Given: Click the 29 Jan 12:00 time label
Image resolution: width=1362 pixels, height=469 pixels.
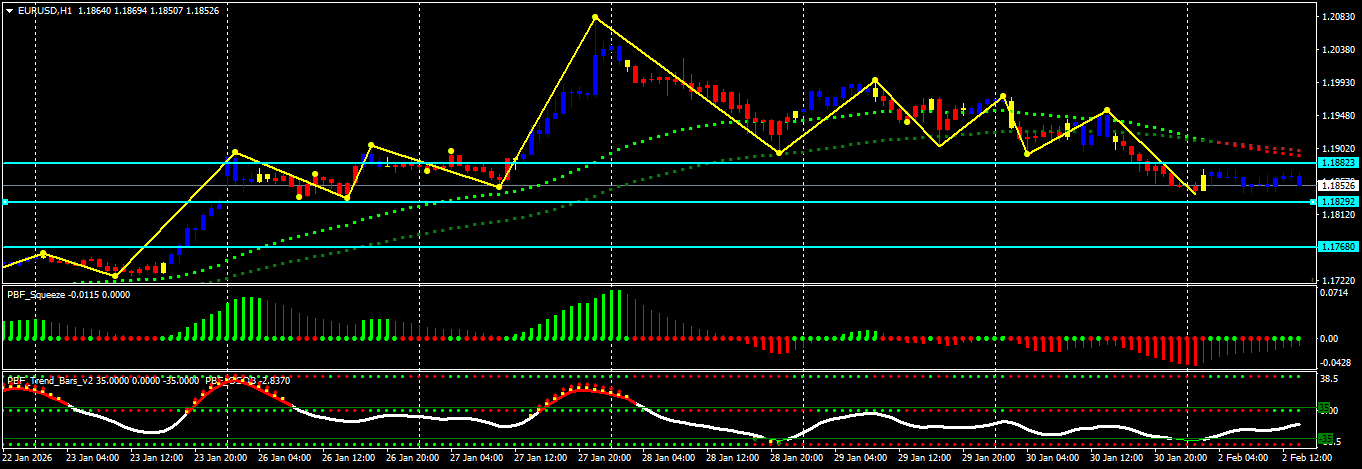Looking at the screenshot, I should point(924,457).
